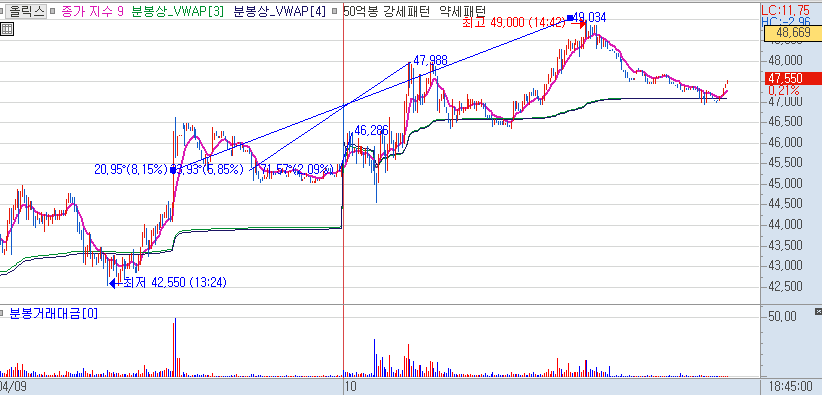Click the 04/09 date label on time axis
The height and width of the screenshot is (395, 822).
13,386
